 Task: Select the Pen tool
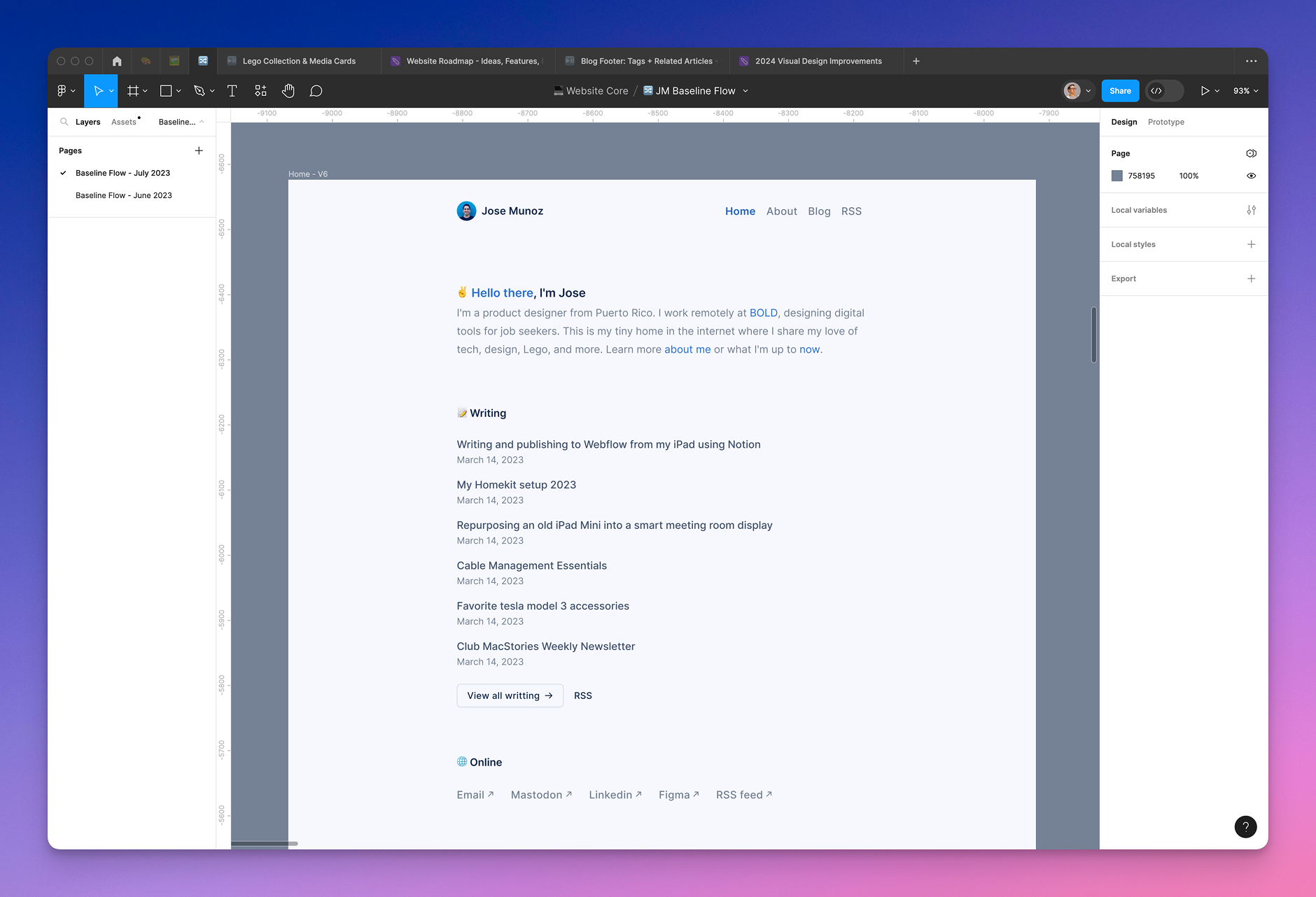pos(199,90)
